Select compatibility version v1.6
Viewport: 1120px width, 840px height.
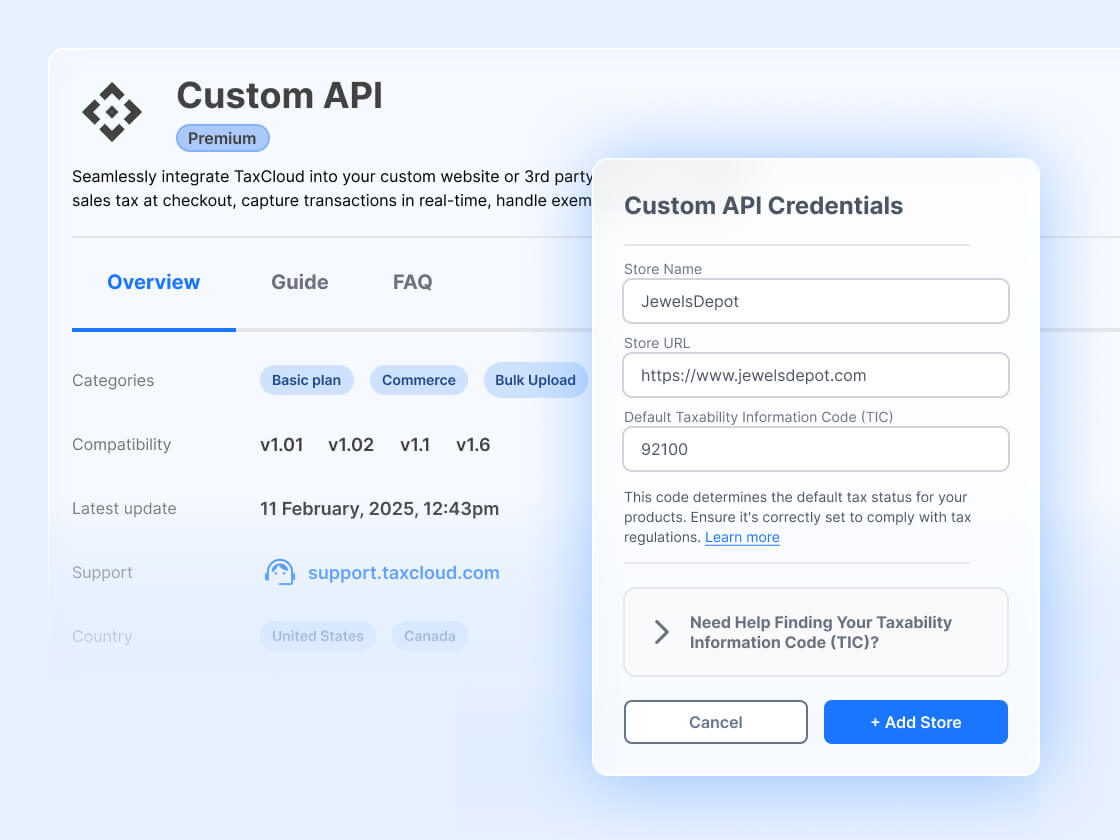point(473,445)
